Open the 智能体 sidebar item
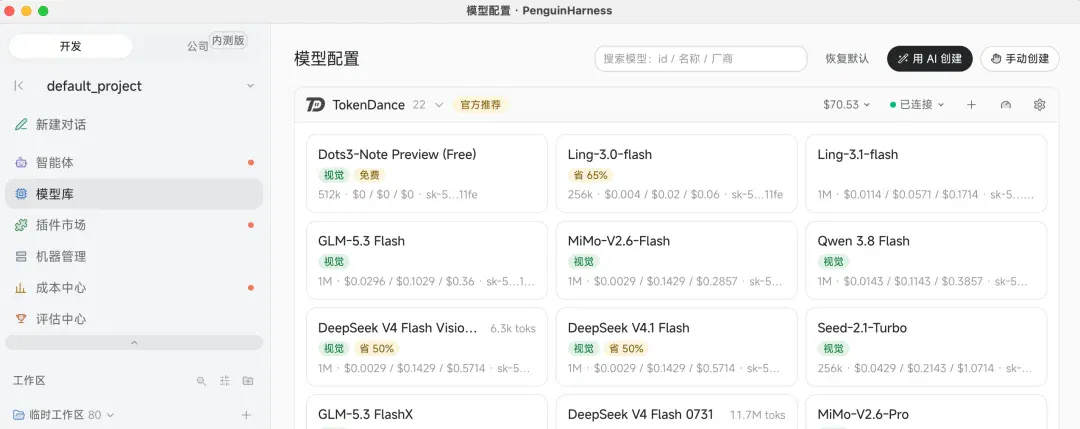 click(134, 163)
